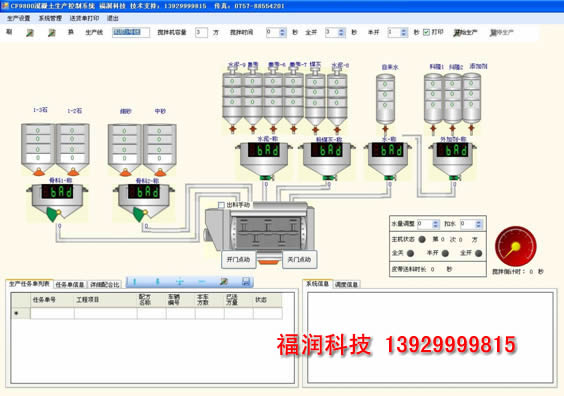
Task: Click the save disk icon above task list
Action: 246,282
